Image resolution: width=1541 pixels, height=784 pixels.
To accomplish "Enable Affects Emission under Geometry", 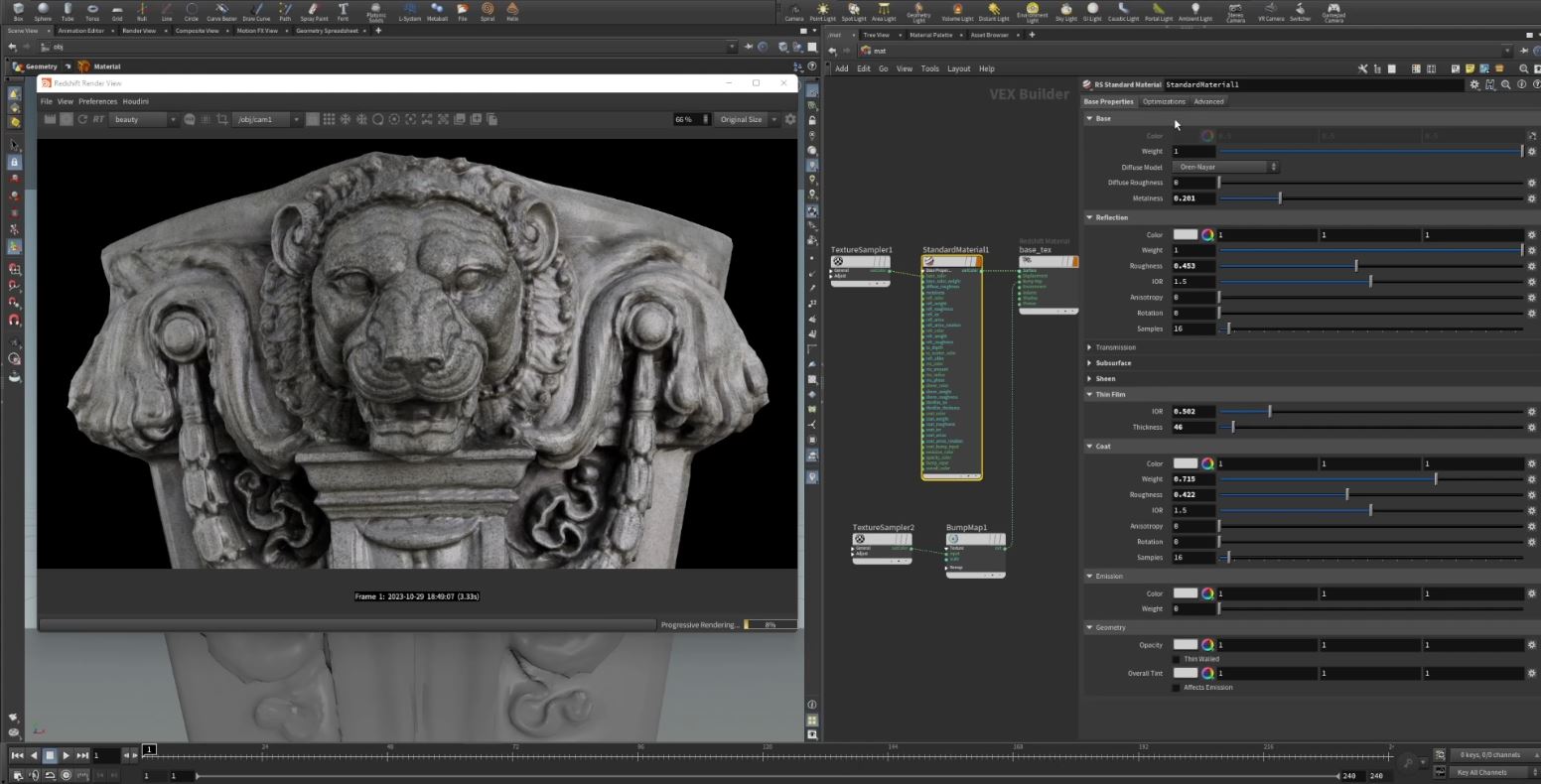I will [x=1177, y=687].
